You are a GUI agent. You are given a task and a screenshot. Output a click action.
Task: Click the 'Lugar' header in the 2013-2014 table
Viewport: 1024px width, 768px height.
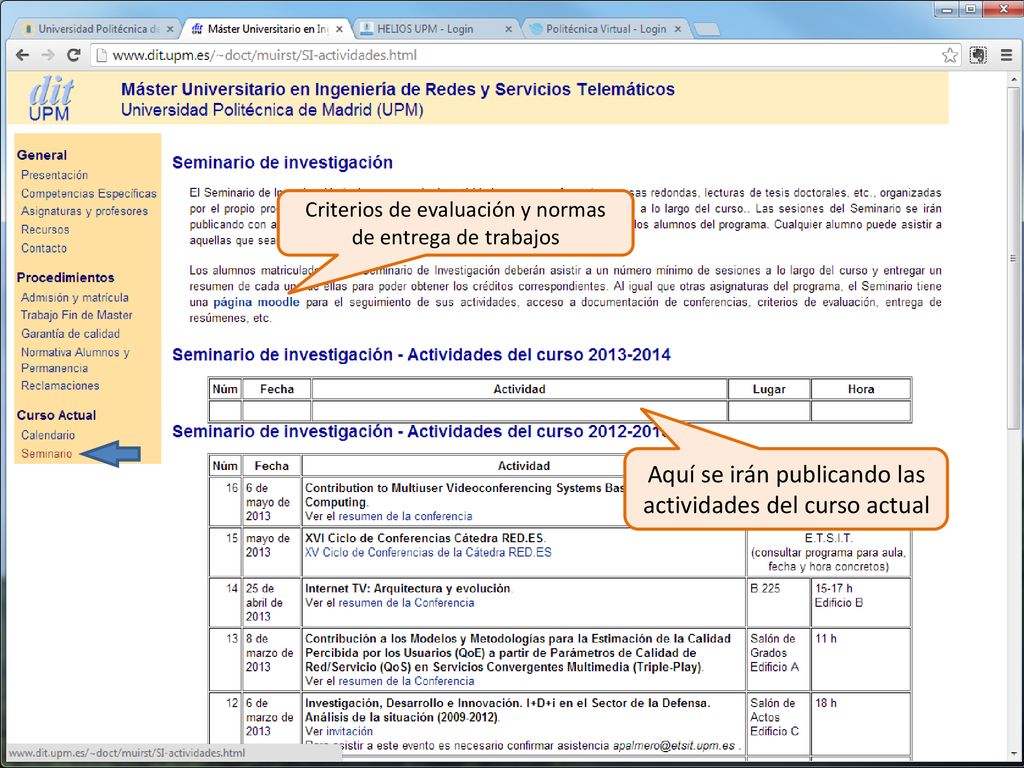pyautogui.click(x=769, y=389)
